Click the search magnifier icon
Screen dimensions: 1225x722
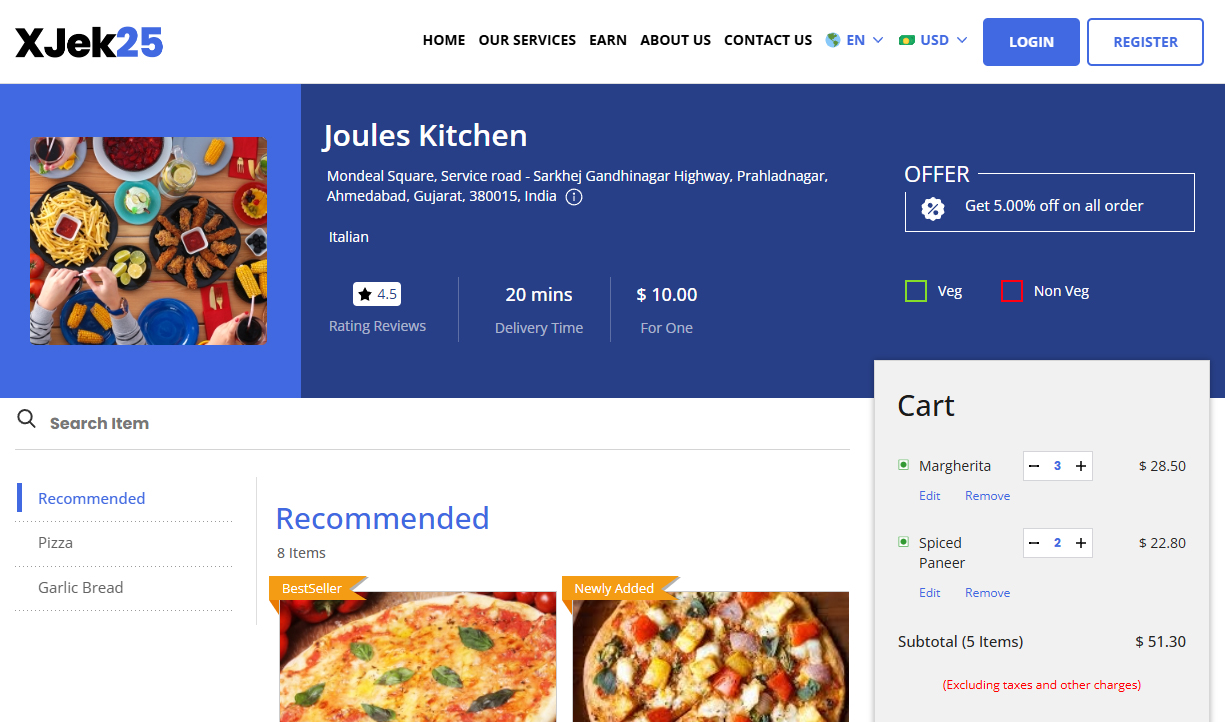click(x=26, y=420)
